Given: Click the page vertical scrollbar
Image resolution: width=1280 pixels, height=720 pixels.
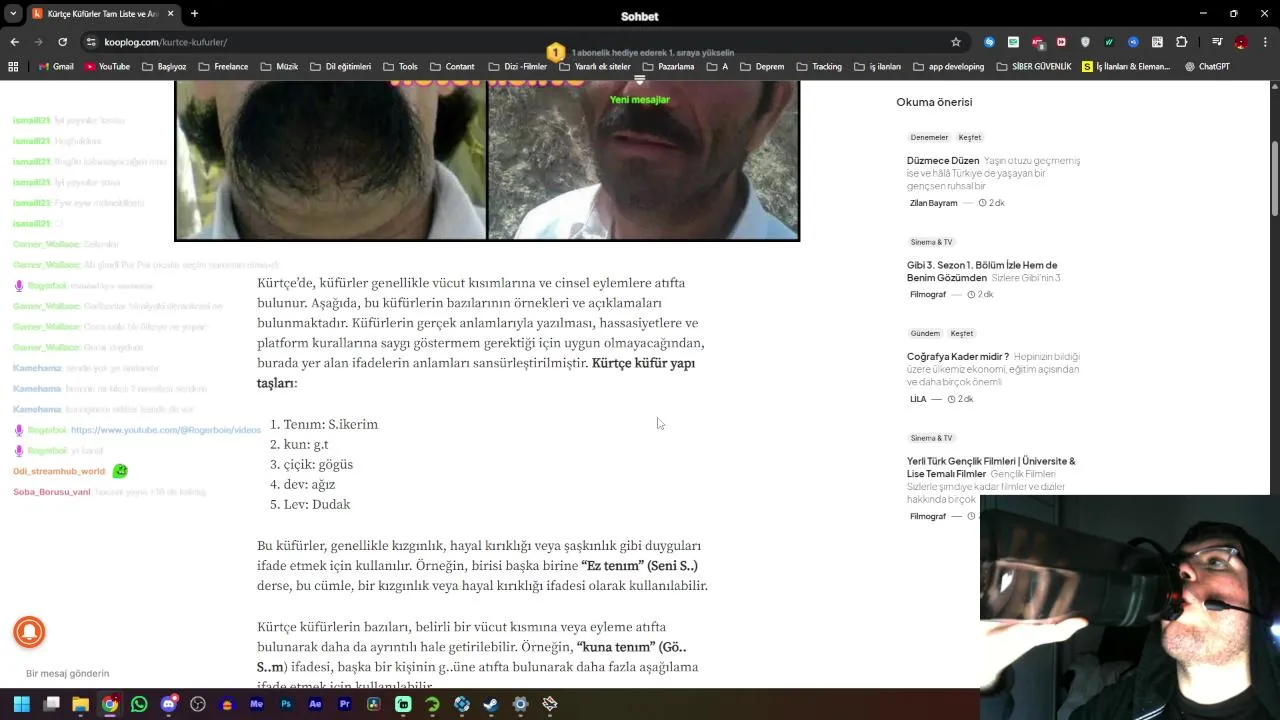Looking at the screenshot, I should pos(1274,180).
